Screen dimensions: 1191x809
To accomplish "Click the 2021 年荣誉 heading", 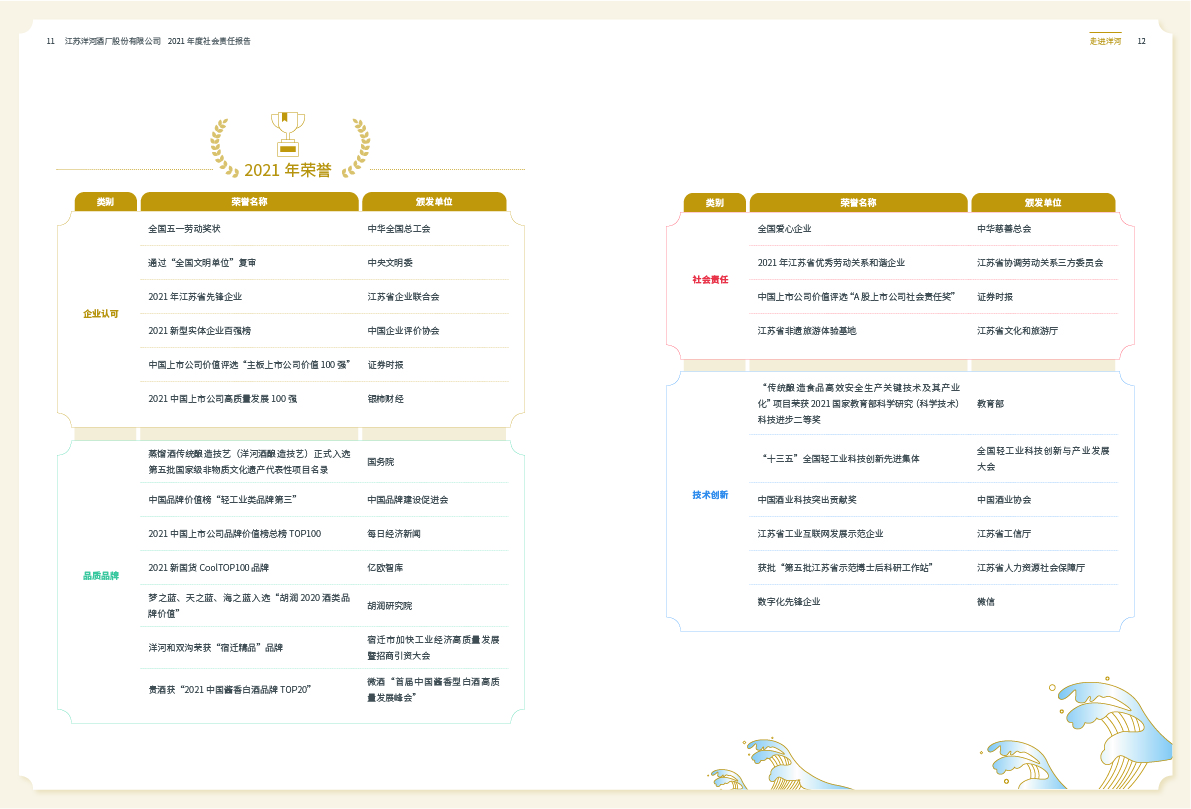I will (288, 171).
